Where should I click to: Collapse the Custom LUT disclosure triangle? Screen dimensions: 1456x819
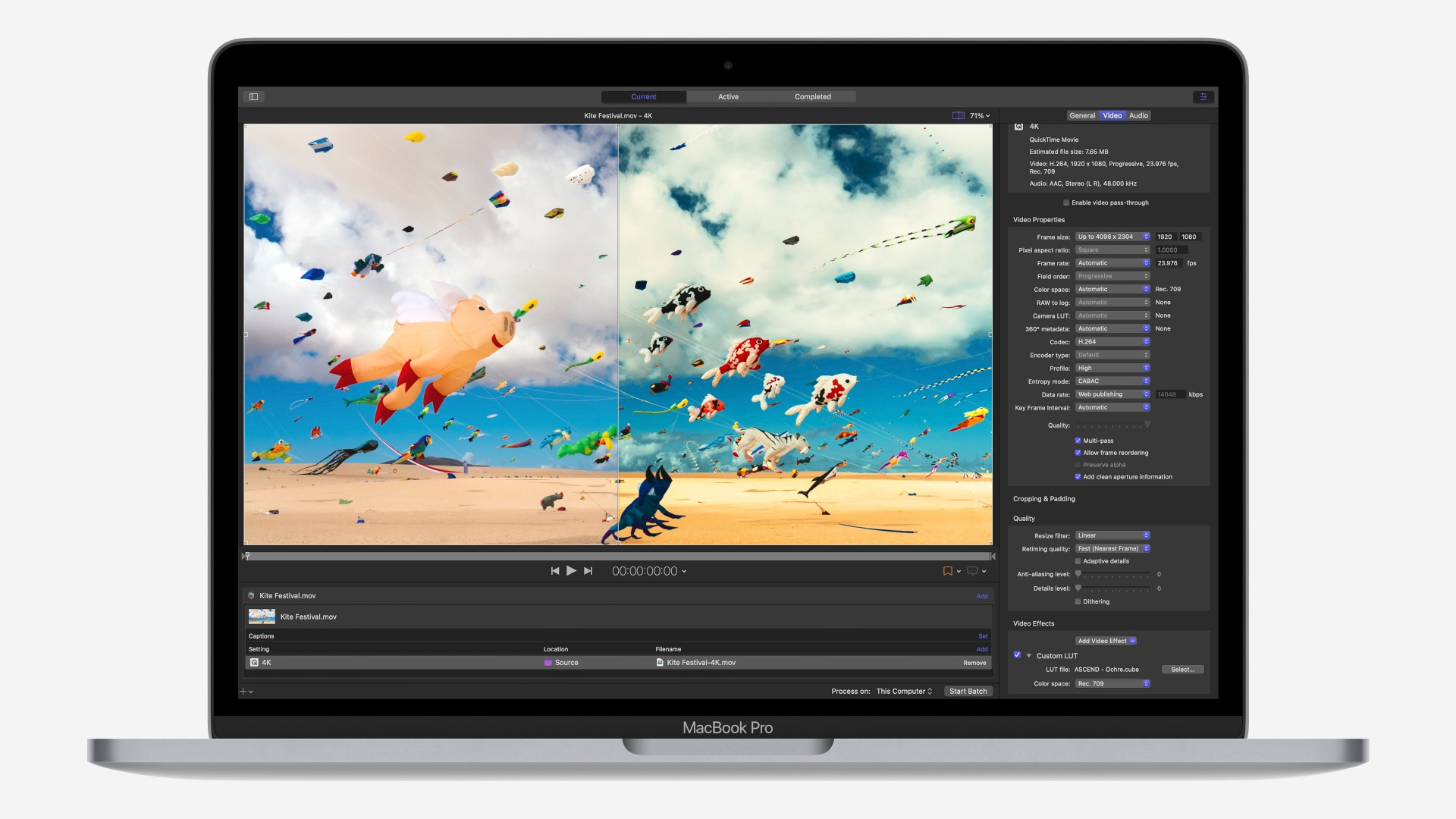click(x=1028, y=655)
